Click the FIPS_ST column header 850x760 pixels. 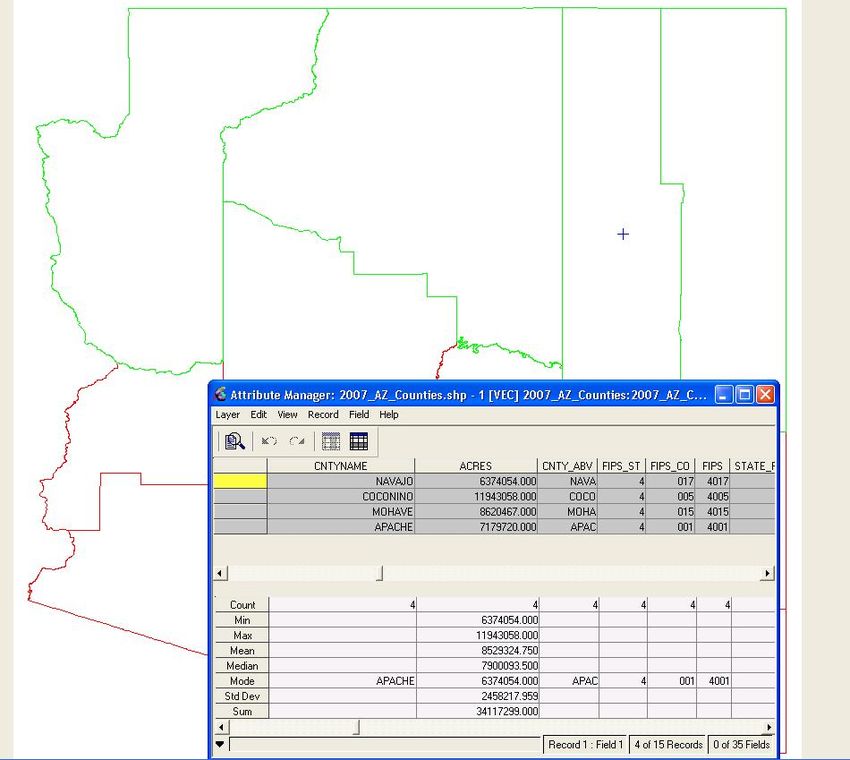pos(621,466)
